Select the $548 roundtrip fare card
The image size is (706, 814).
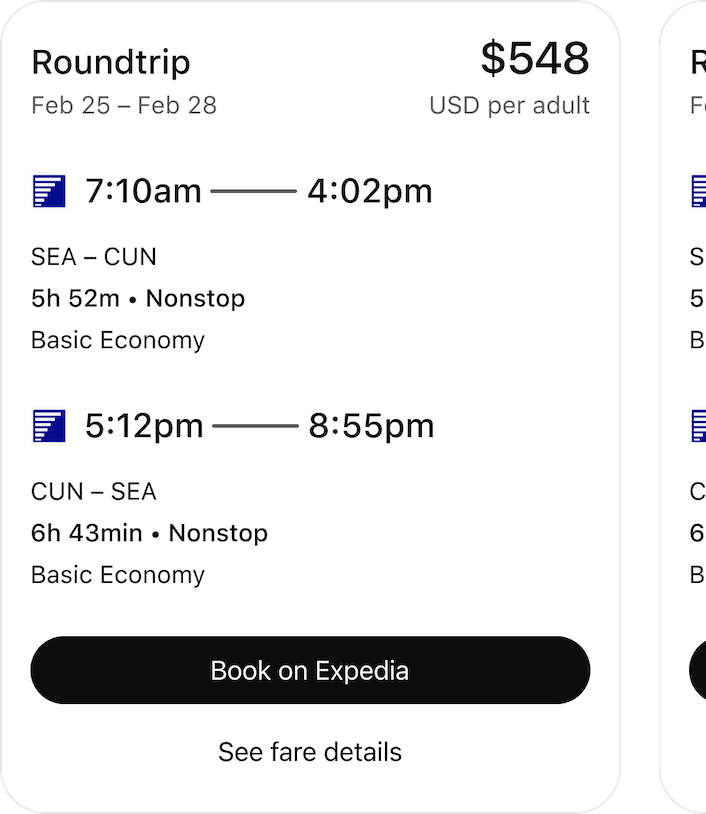[311, 400]
